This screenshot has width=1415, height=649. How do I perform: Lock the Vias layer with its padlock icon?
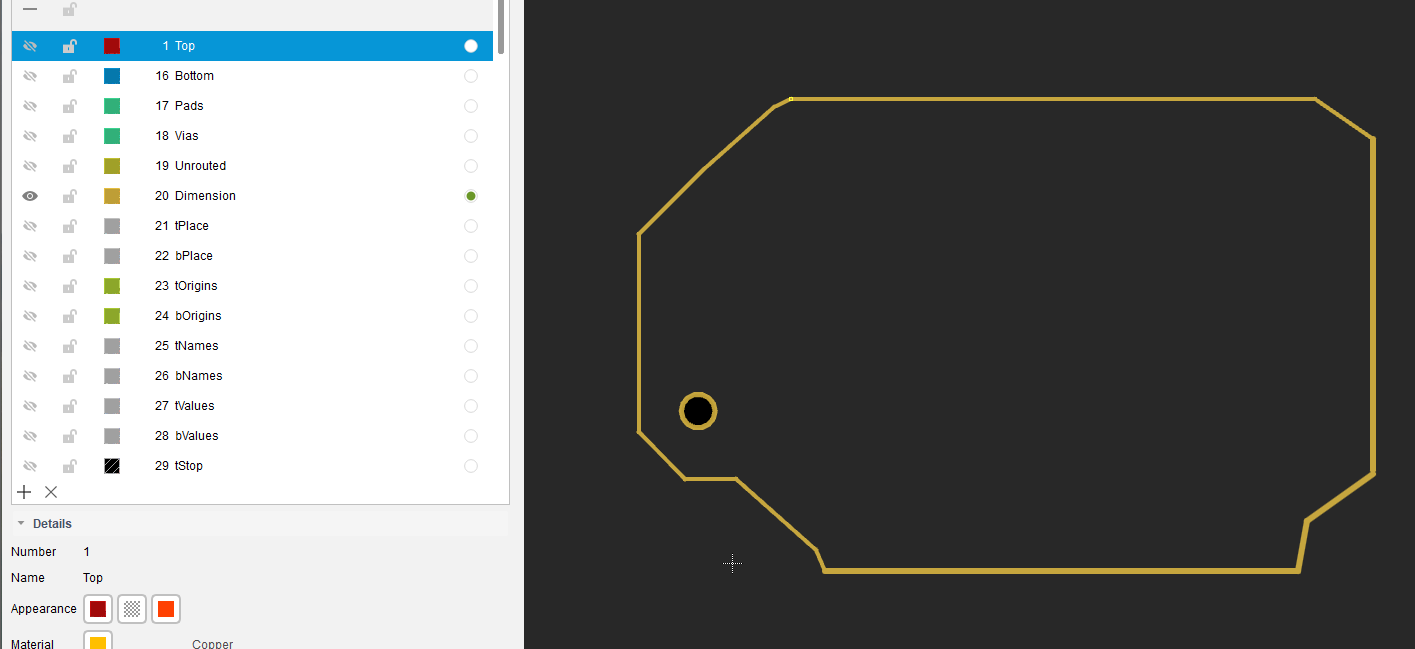tap(69, 136)
